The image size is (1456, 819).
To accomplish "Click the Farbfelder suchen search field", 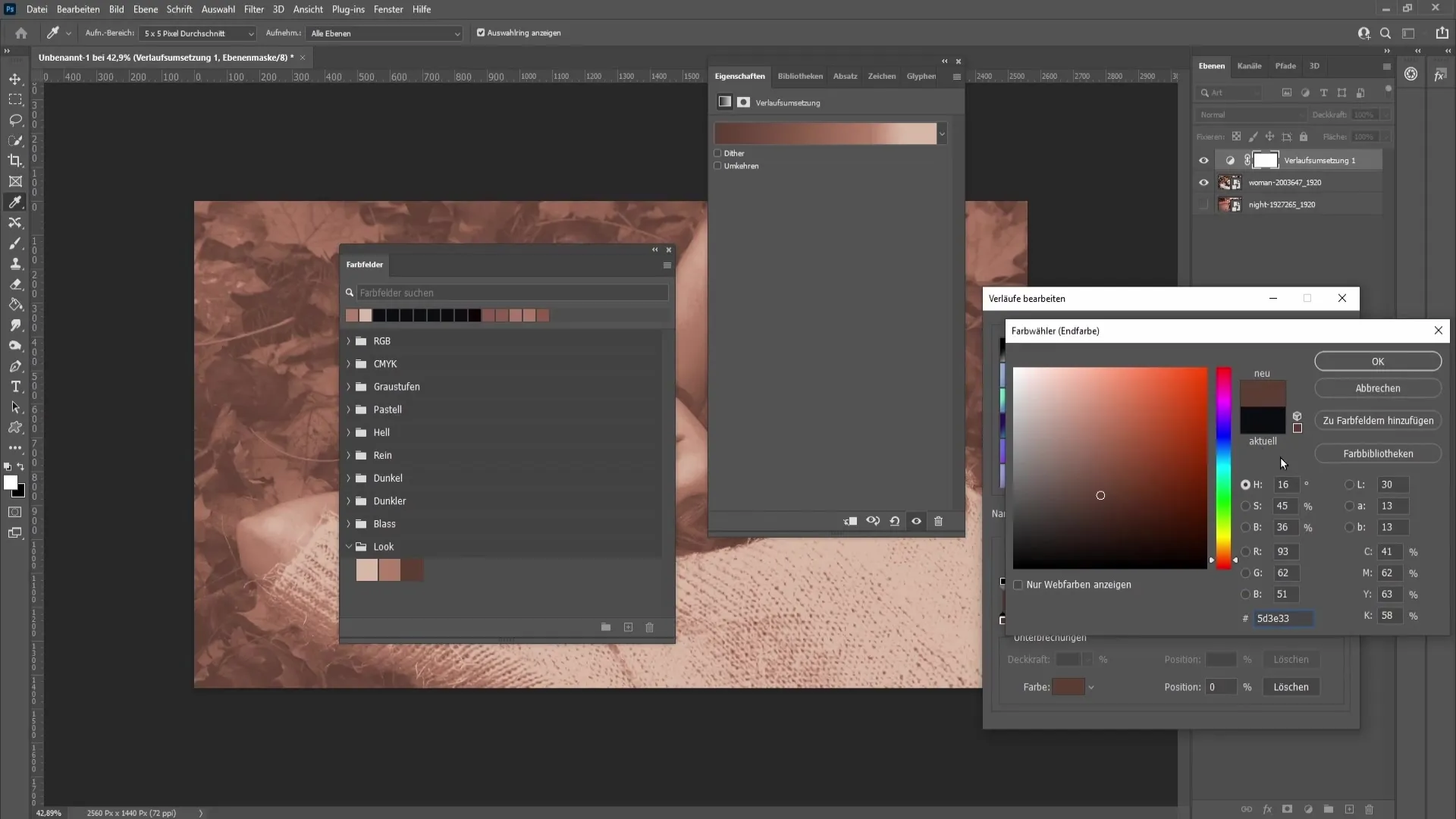I will [x=513, y=293].
